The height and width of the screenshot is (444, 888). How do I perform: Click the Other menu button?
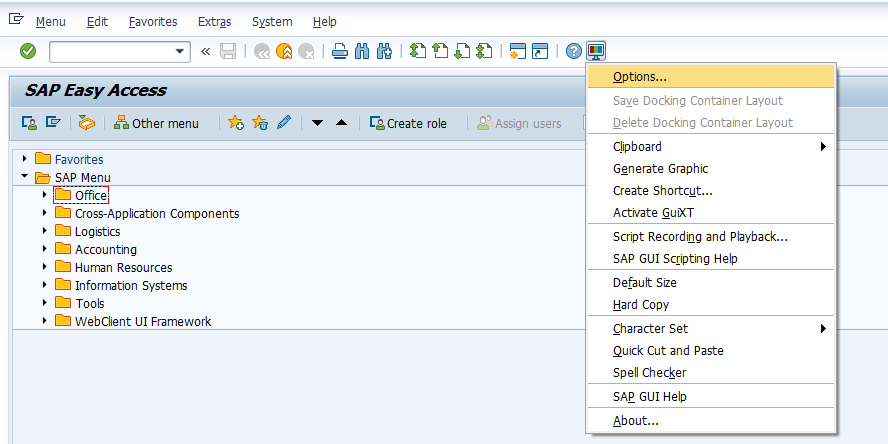156,123
